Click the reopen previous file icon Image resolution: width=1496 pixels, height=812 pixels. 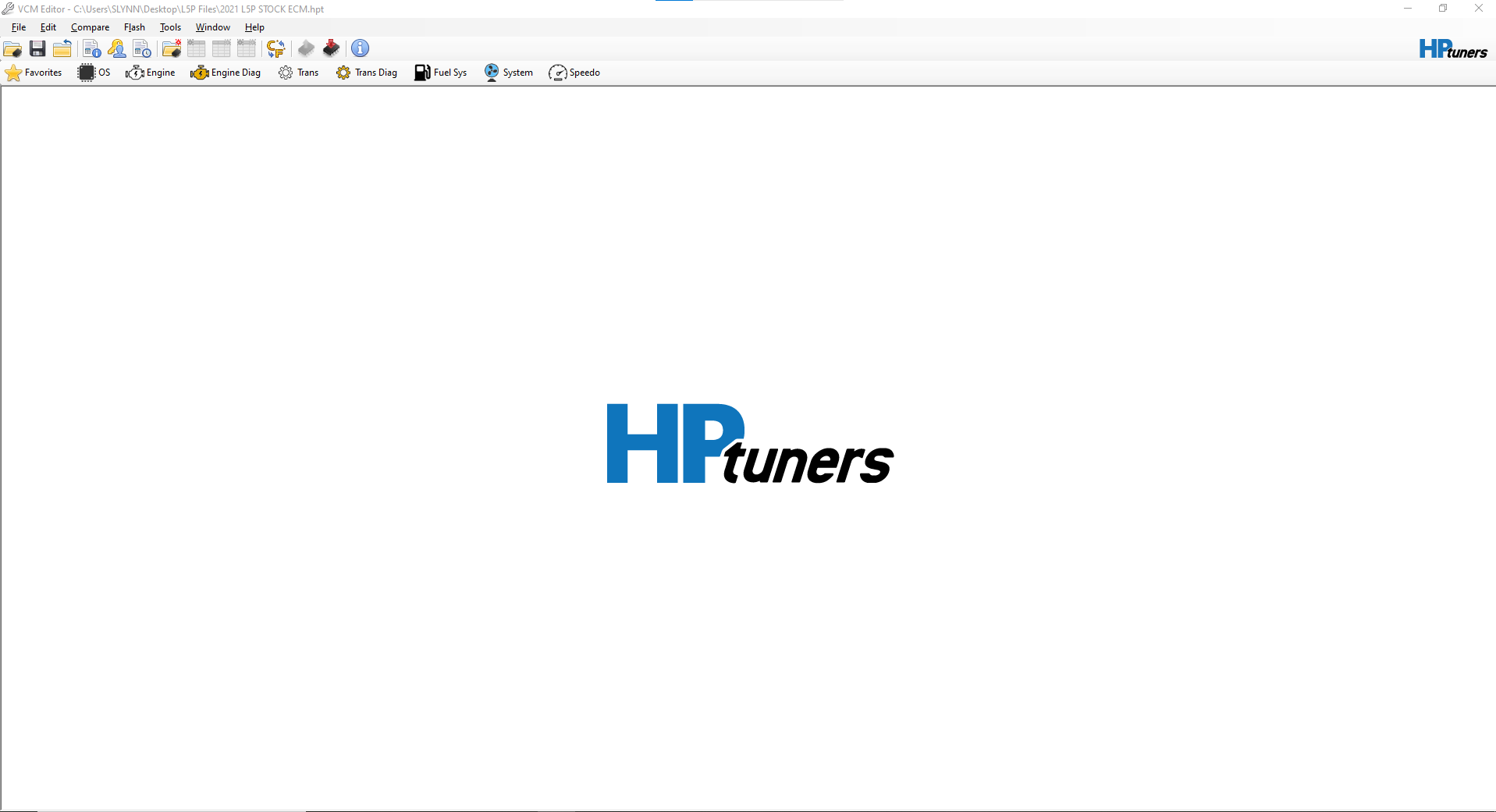click(x=62, y=48)
